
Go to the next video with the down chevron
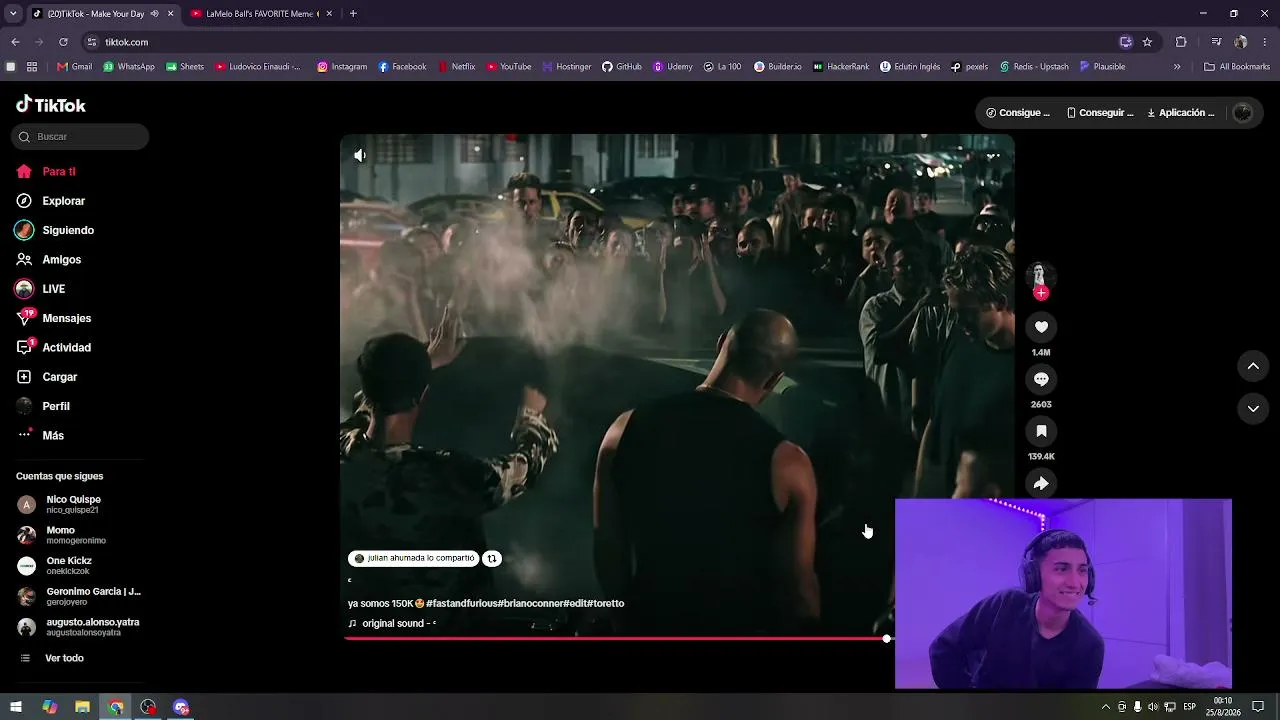1253,408
